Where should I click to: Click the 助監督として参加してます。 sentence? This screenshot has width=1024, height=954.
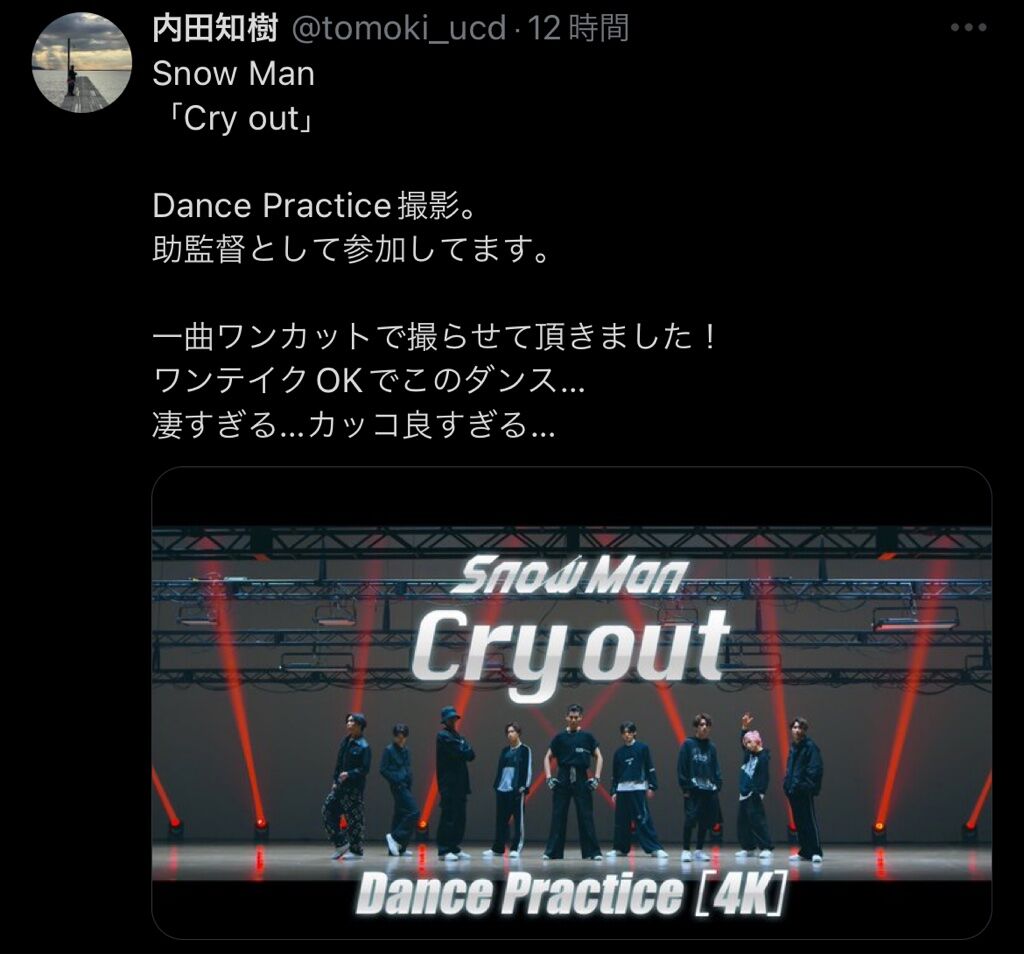tap(353, 249)
